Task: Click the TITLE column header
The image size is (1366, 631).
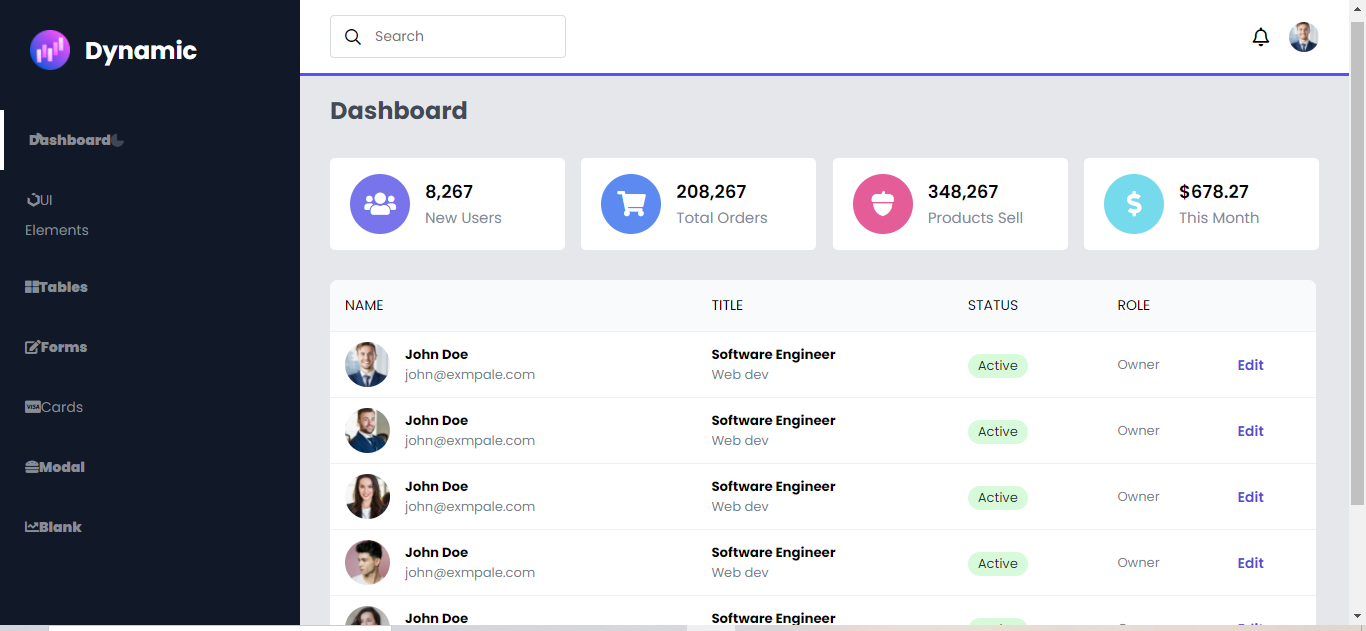Action: [727, 305]
